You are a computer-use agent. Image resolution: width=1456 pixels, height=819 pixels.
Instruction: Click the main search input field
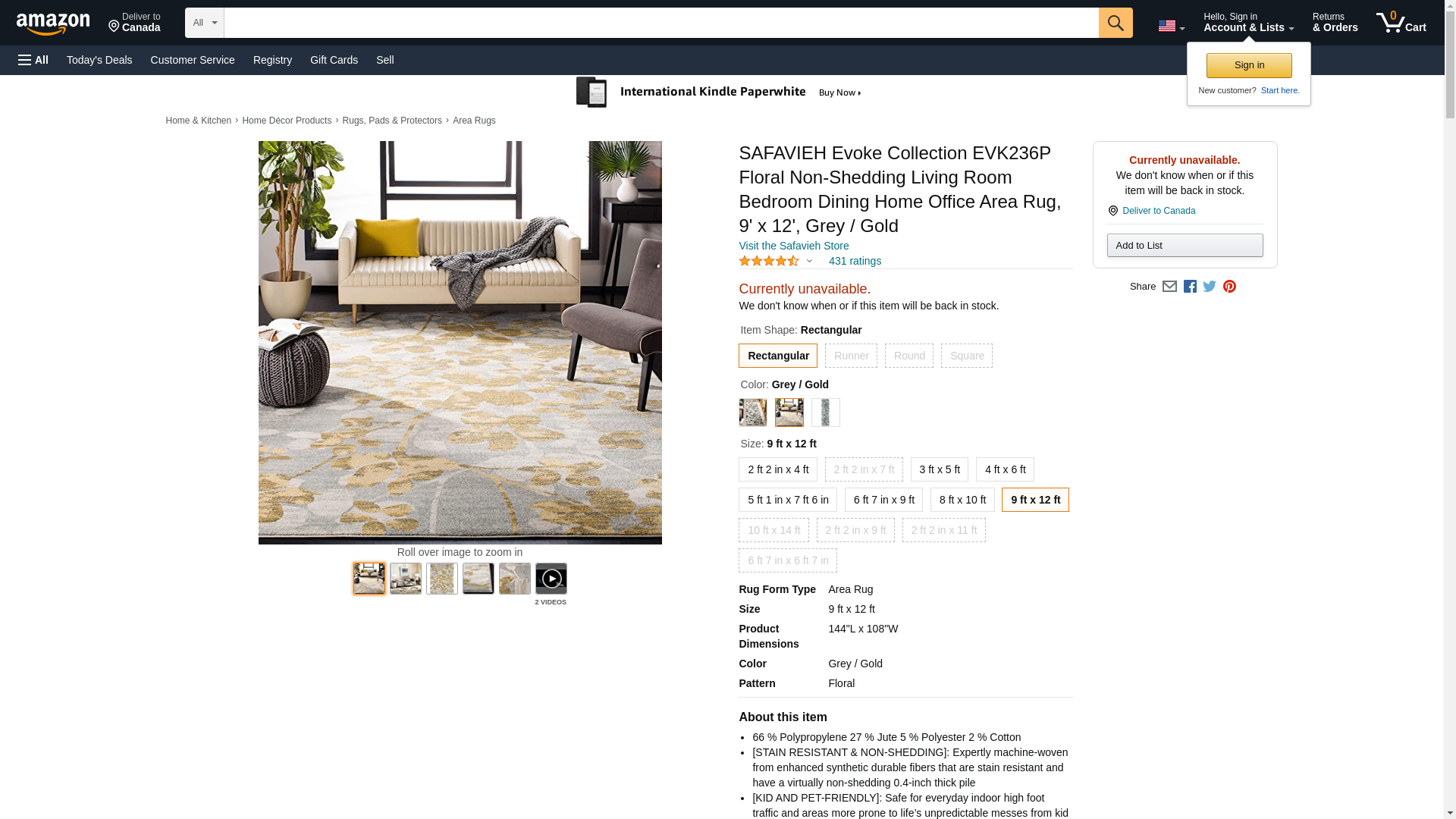[x=661, y=23]
